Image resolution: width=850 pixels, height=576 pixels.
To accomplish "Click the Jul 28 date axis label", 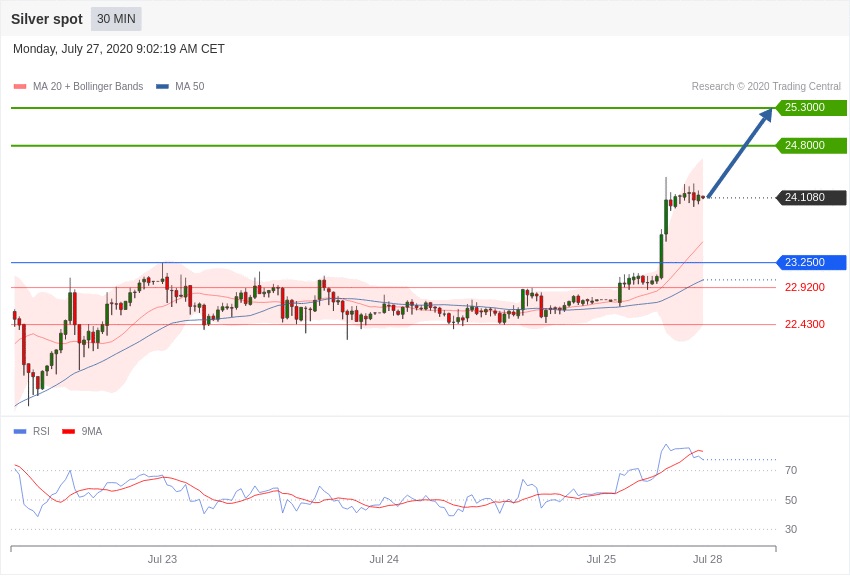I will click(x=707, y=559).
